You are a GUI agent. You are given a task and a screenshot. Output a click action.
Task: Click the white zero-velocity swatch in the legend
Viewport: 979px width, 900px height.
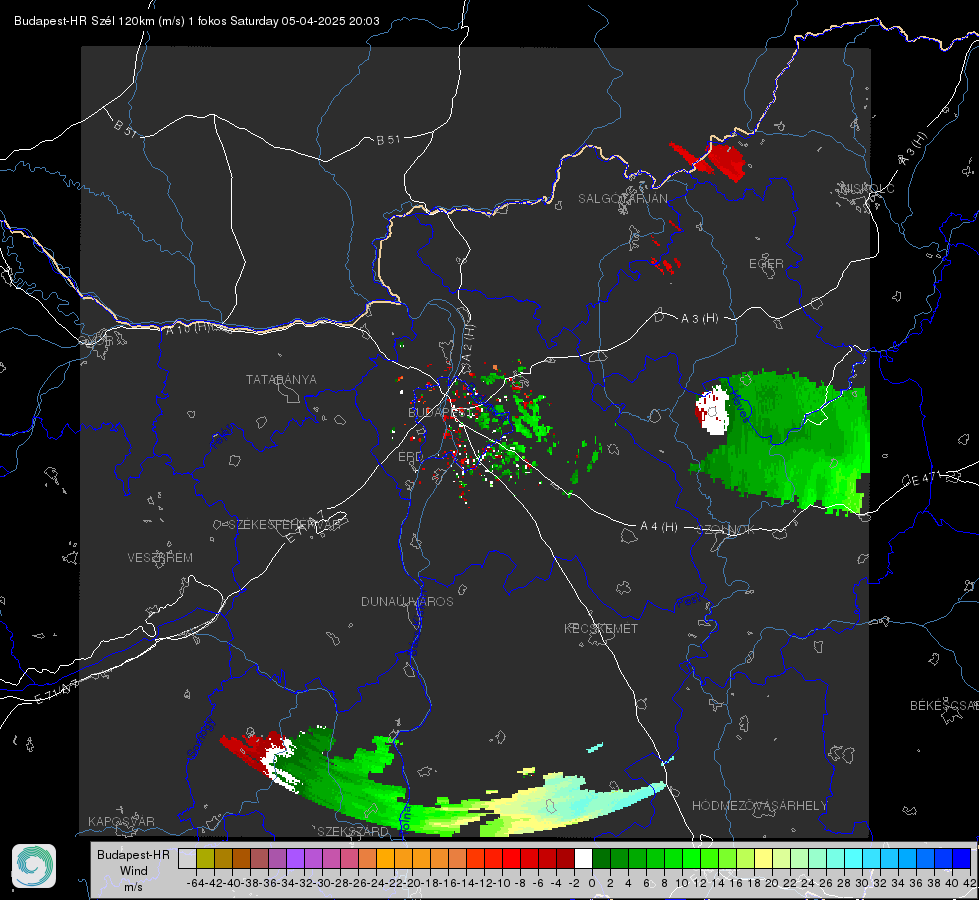[x=583, y=858]
